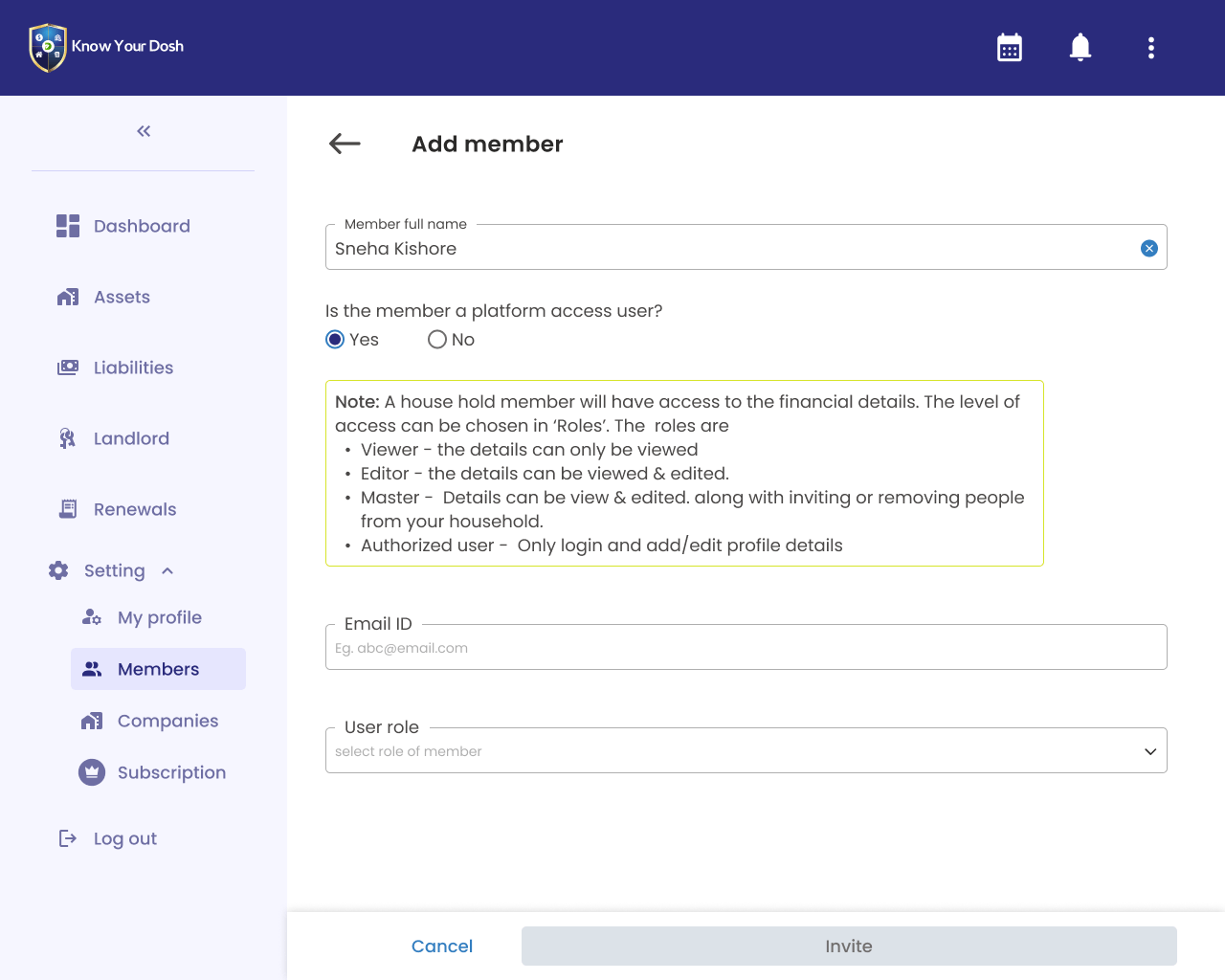
Task: Collapse sidebar with double chevron icon
Action: (x=144, y=131)
